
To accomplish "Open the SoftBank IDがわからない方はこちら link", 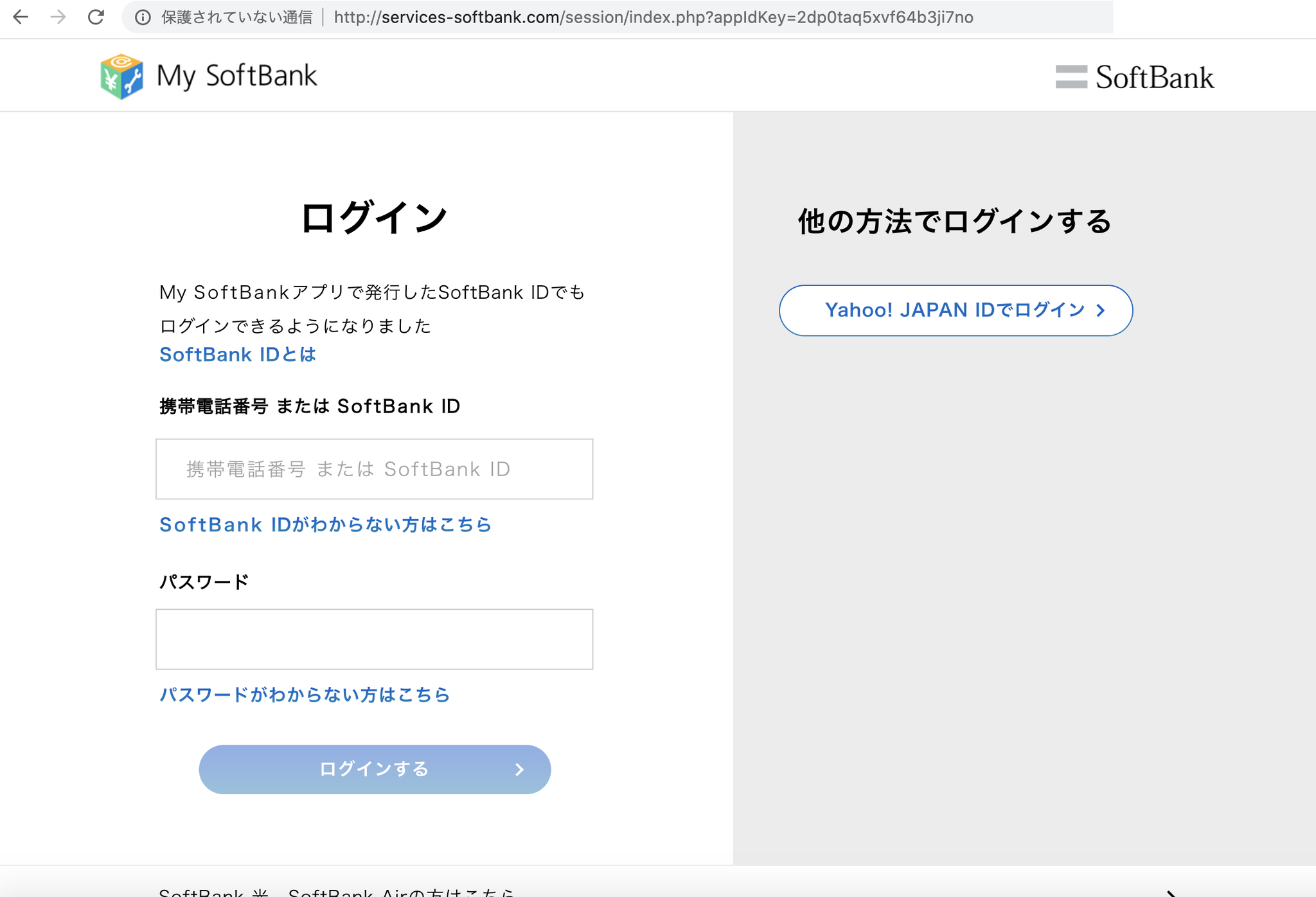I will pyautogui.click(x=325, y=525).
